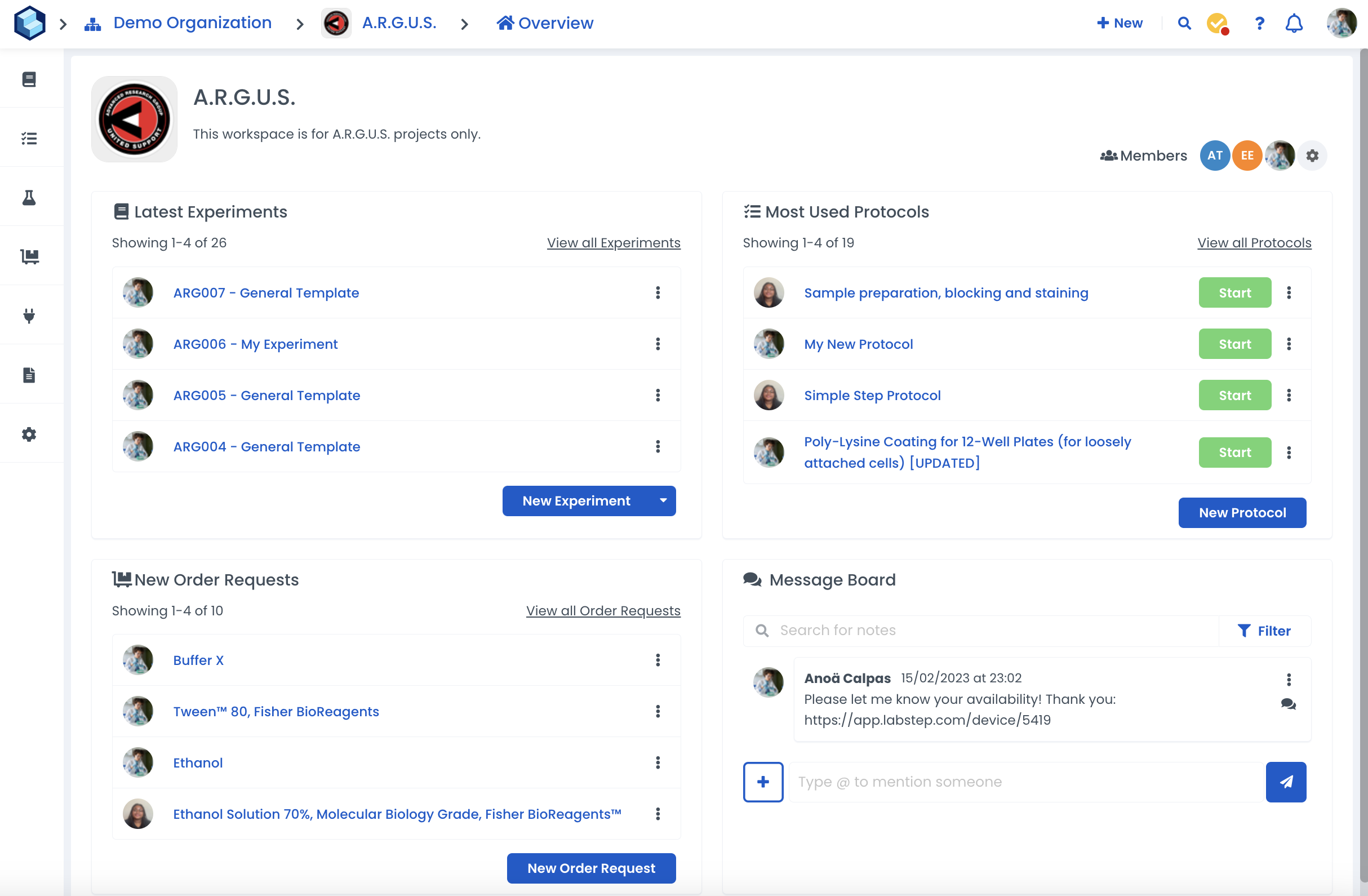Go to Demo Organization breadcrumb
The width and height of the screenshot is (1368, 896).
[x=192, y=23]
